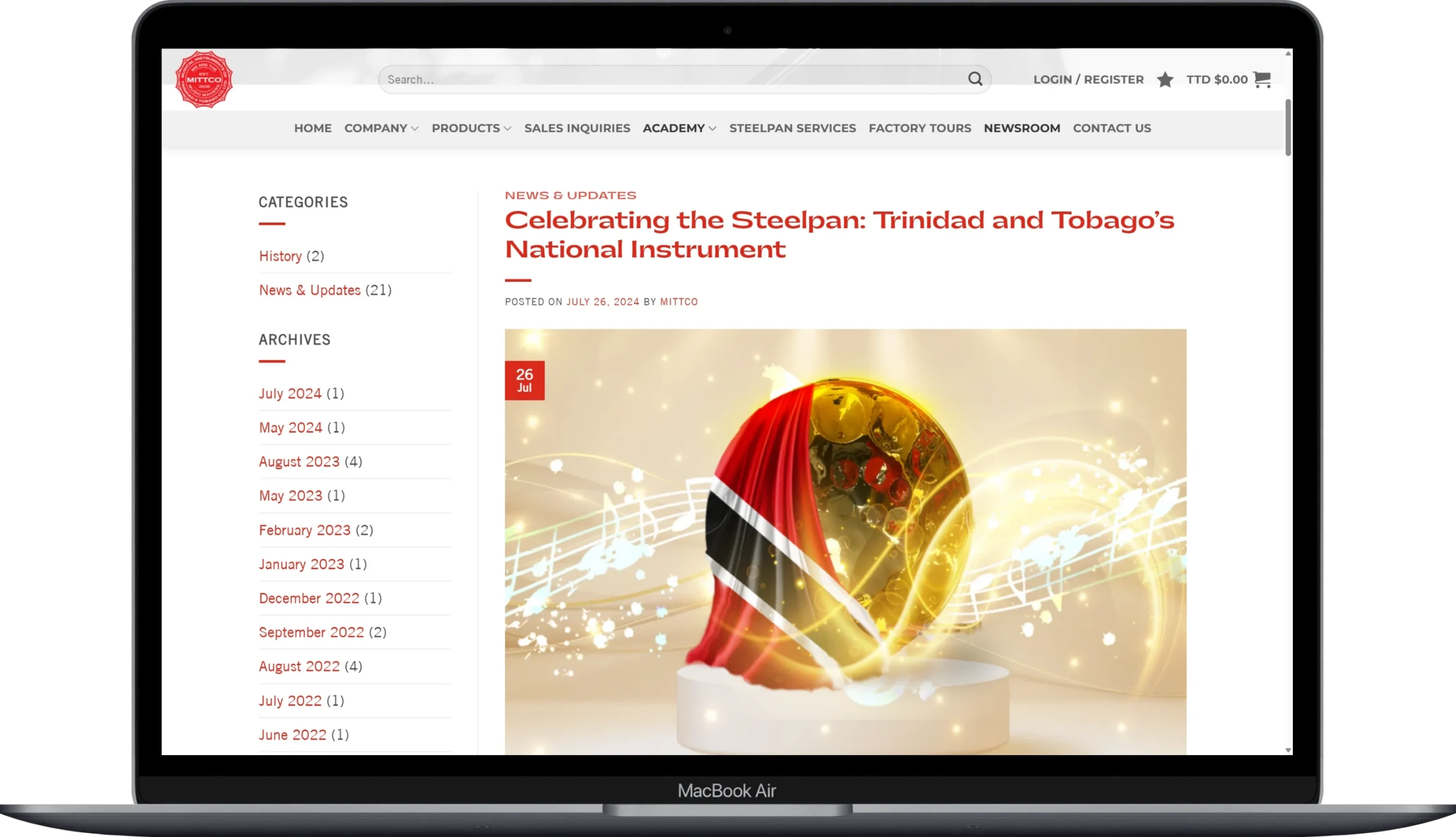This screenshot has width=1456, height=837.
Task: Open the shopping cart icon
Action: click(x=1262, y=79)
